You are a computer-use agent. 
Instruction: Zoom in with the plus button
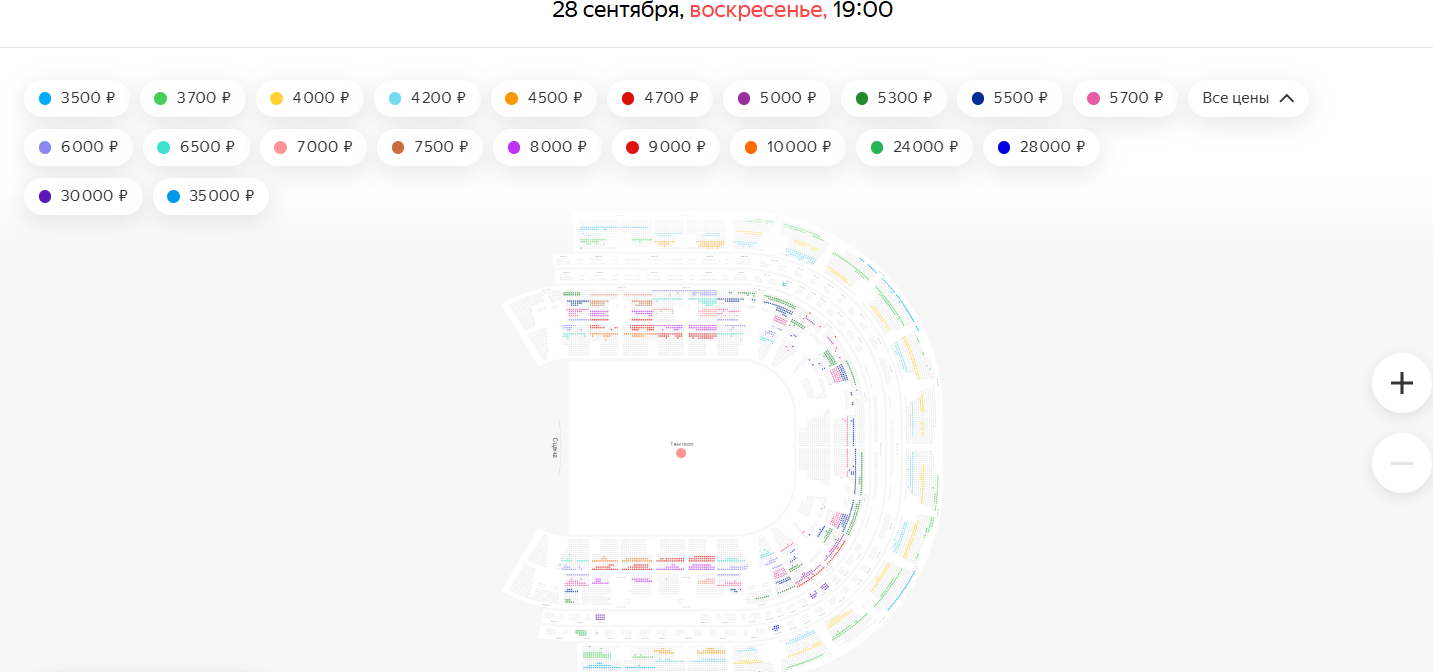coord(1402,383)
